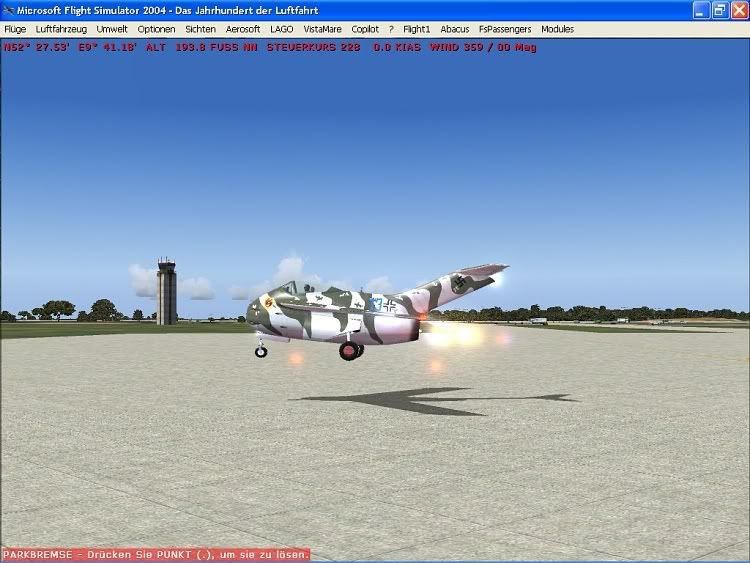Open the ? help menu
Screen dimensions: 750x563
[391, 29]
